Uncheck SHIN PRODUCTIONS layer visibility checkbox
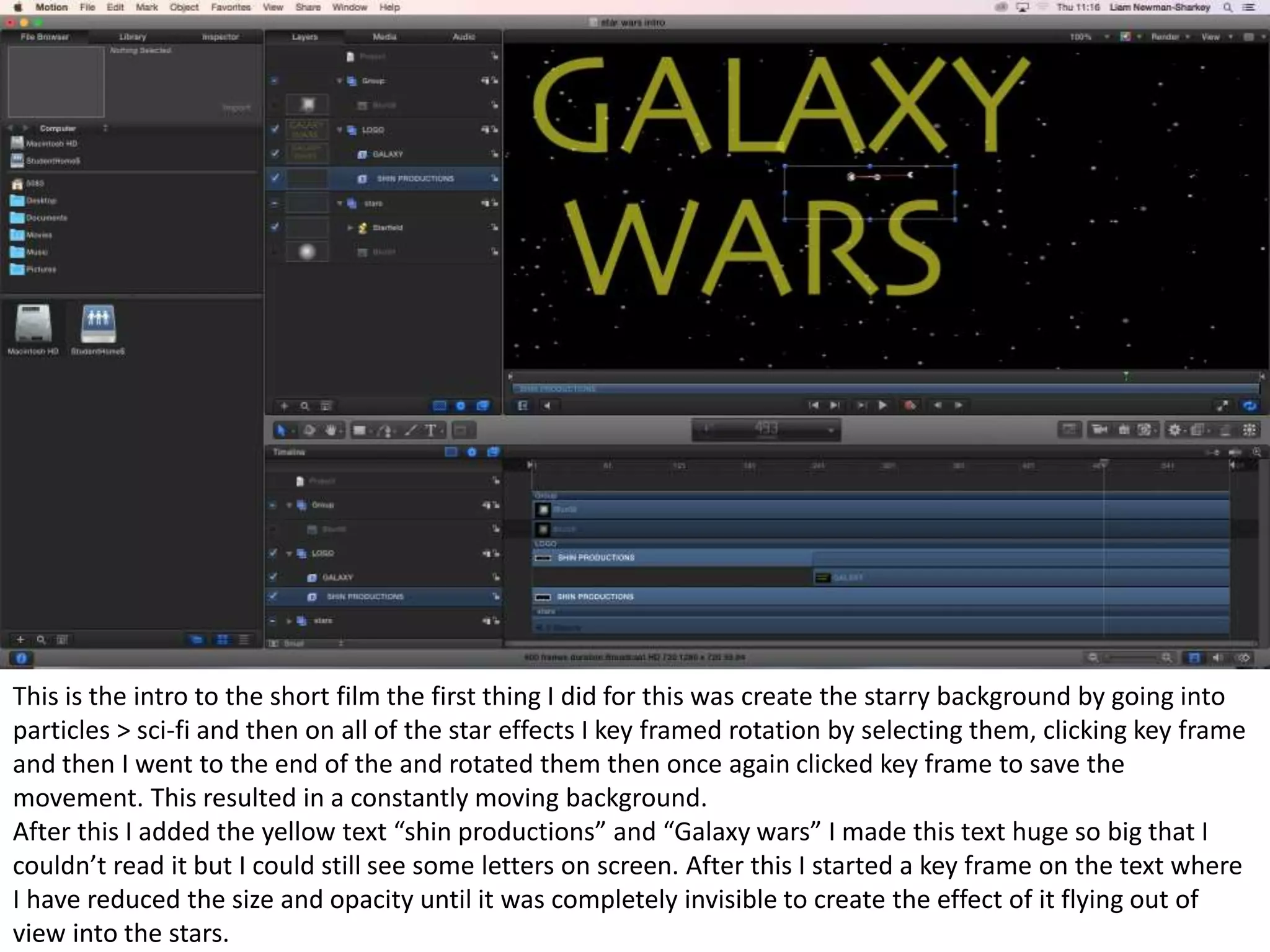This screenshot has width=1270, height=952. (275, 178)
